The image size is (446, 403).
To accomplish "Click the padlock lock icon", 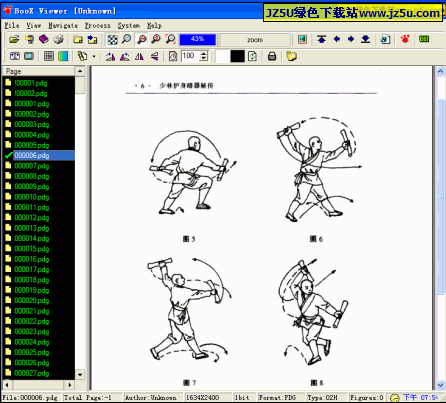I will 272,56.
